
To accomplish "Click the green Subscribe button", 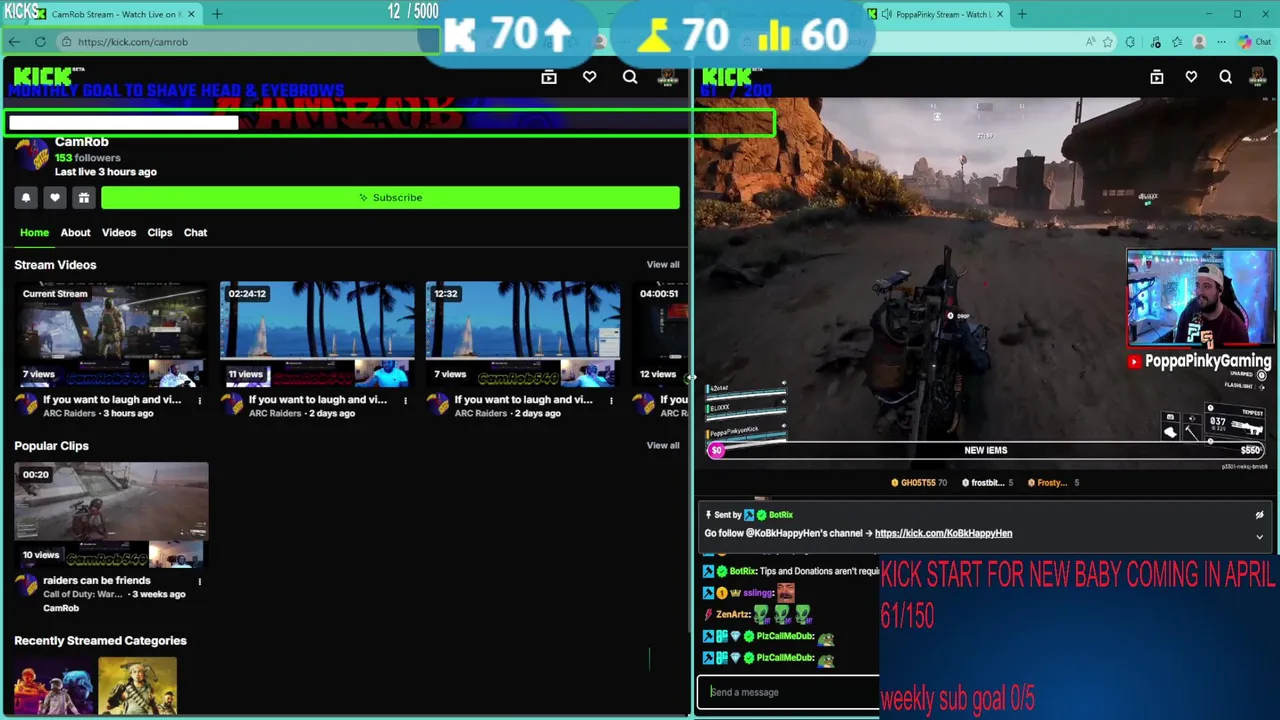I will coord(390,198).
